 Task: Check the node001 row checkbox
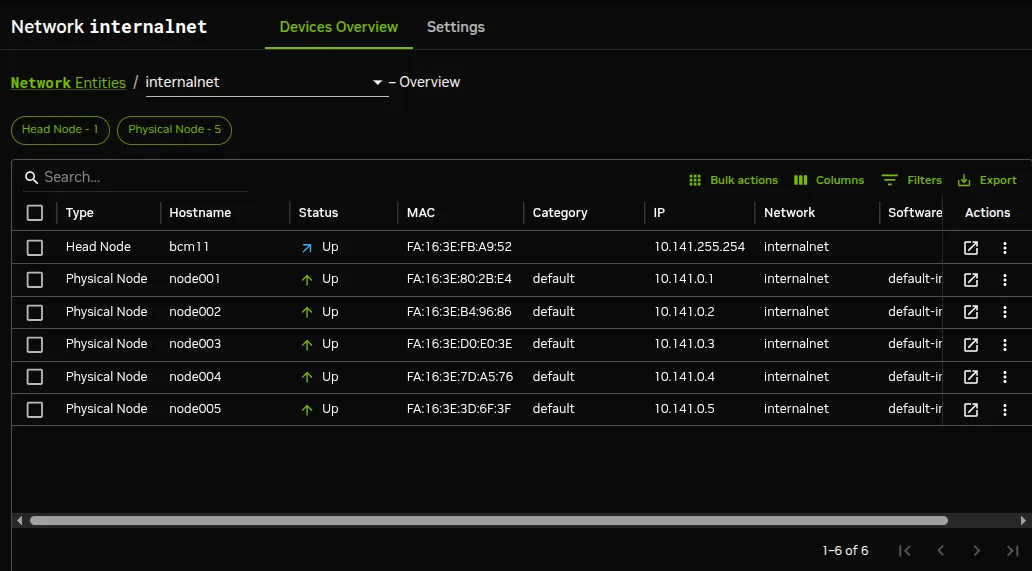pyautogui.click(x=35, y=280)
